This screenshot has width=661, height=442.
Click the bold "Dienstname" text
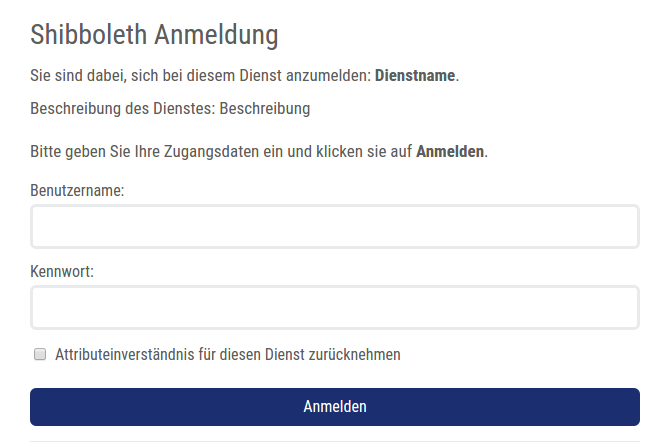[x=415, y=76]
